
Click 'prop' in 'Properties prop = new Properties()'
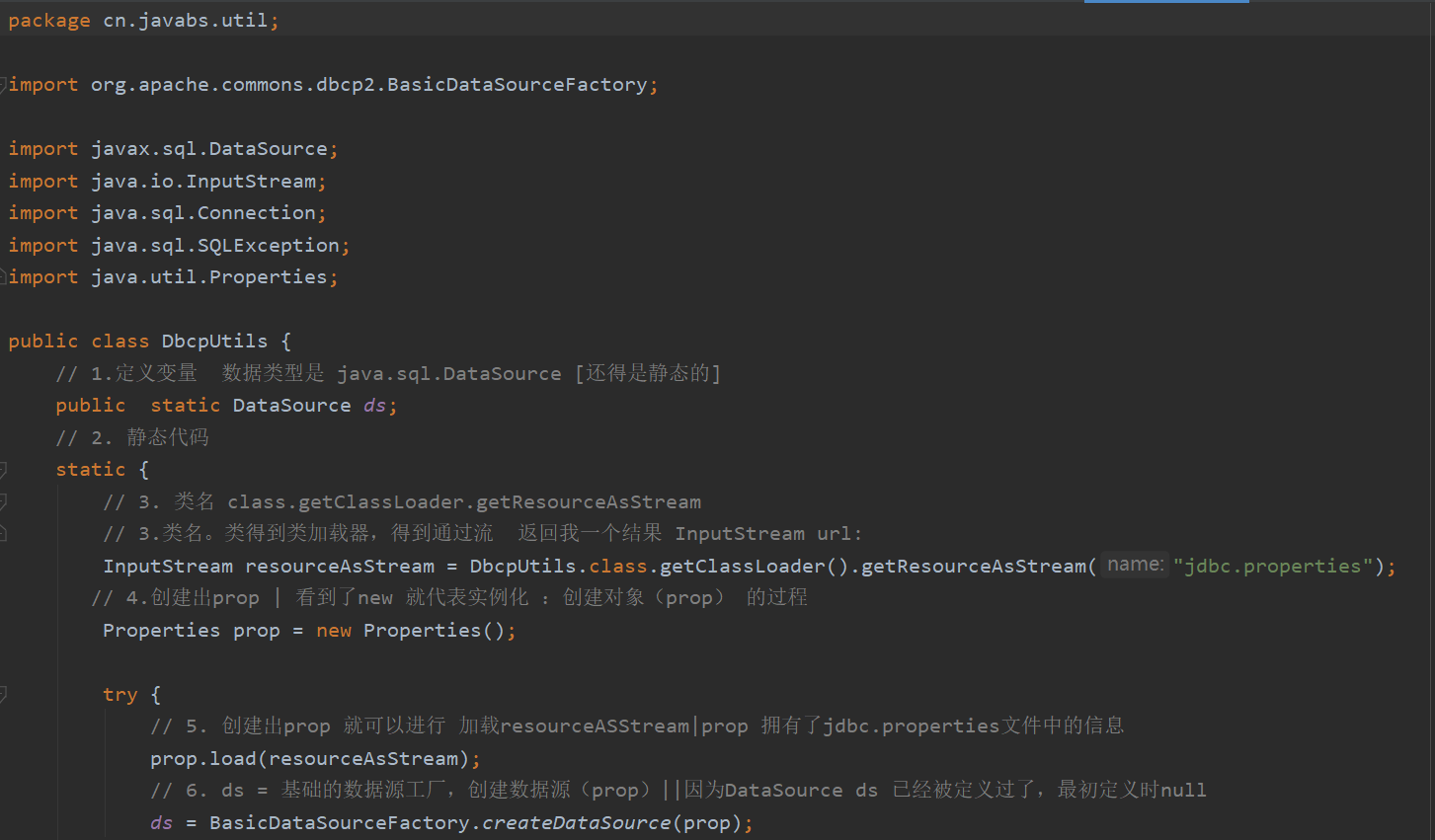tap(257, 631)
